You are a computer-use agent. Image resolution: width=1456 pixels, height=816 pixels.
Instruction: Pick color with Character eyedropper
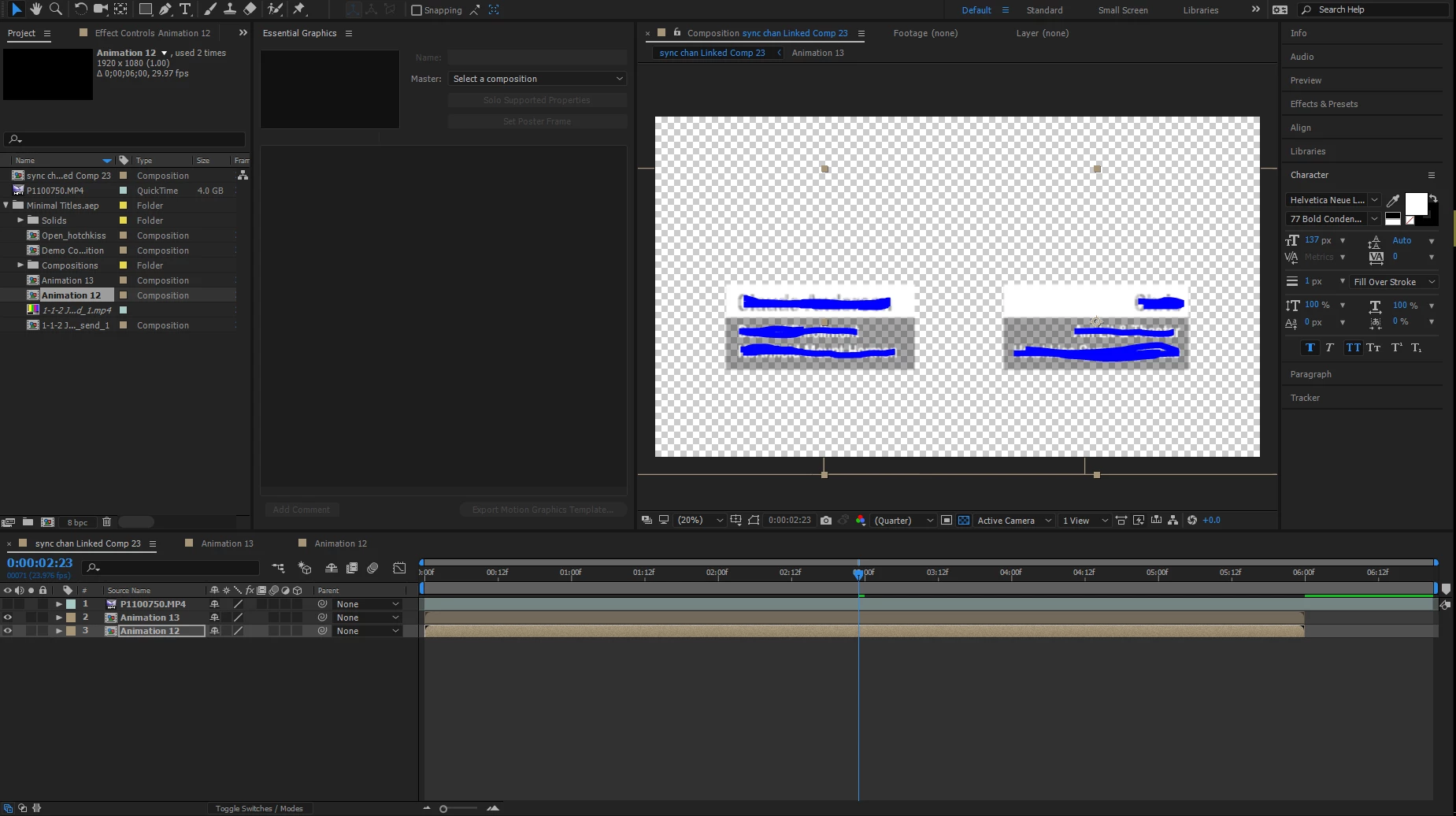1393,200
